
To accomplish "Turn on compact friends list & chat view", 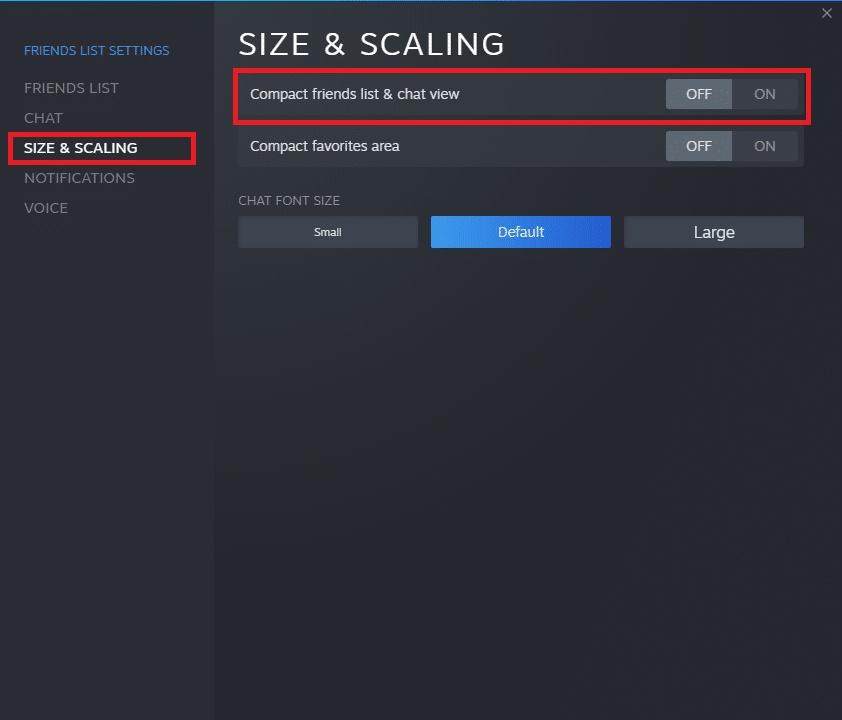I will tap(765, 94).
